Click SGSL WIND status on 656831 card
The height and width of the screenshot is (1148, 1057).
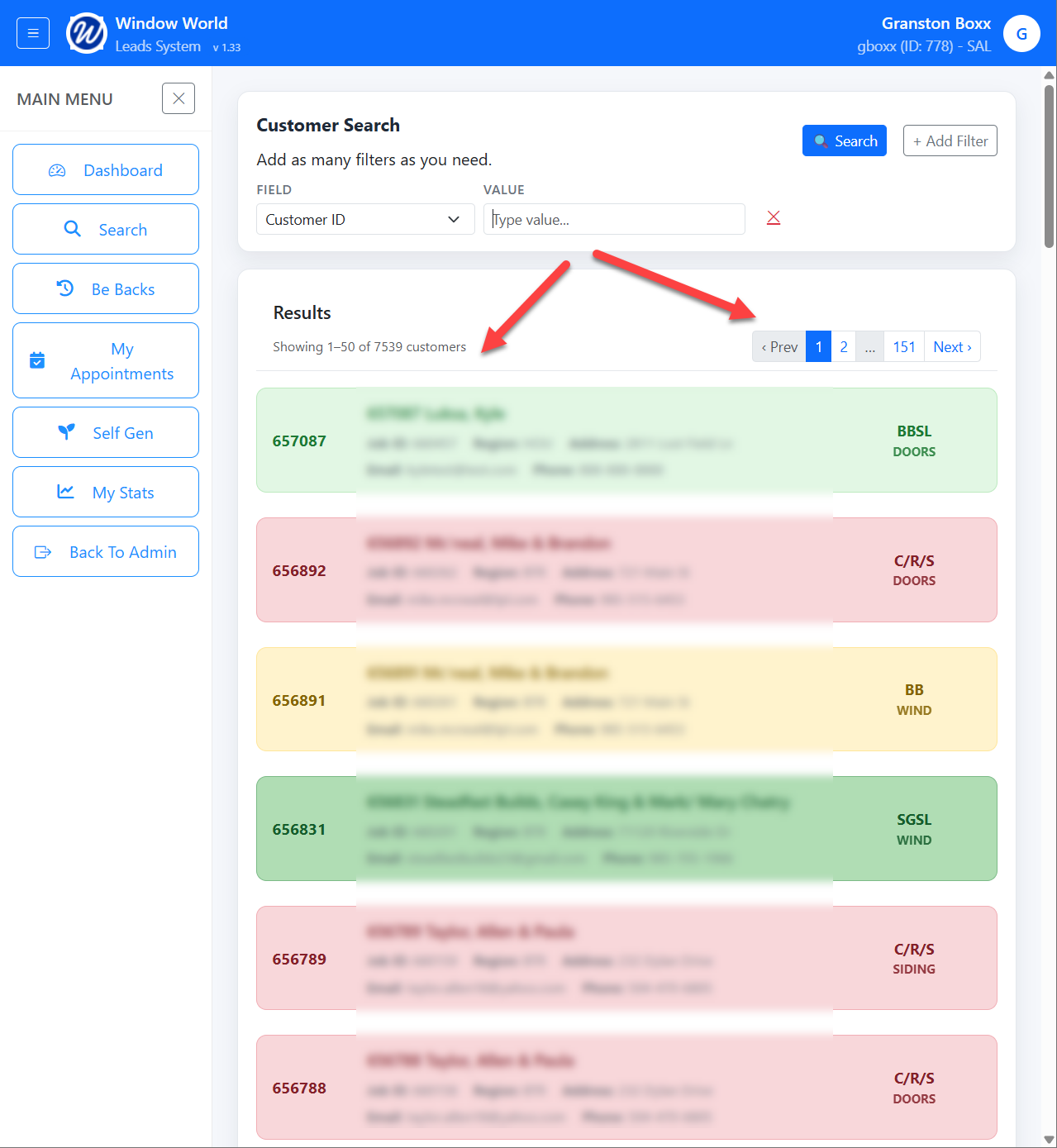(914, 829)
